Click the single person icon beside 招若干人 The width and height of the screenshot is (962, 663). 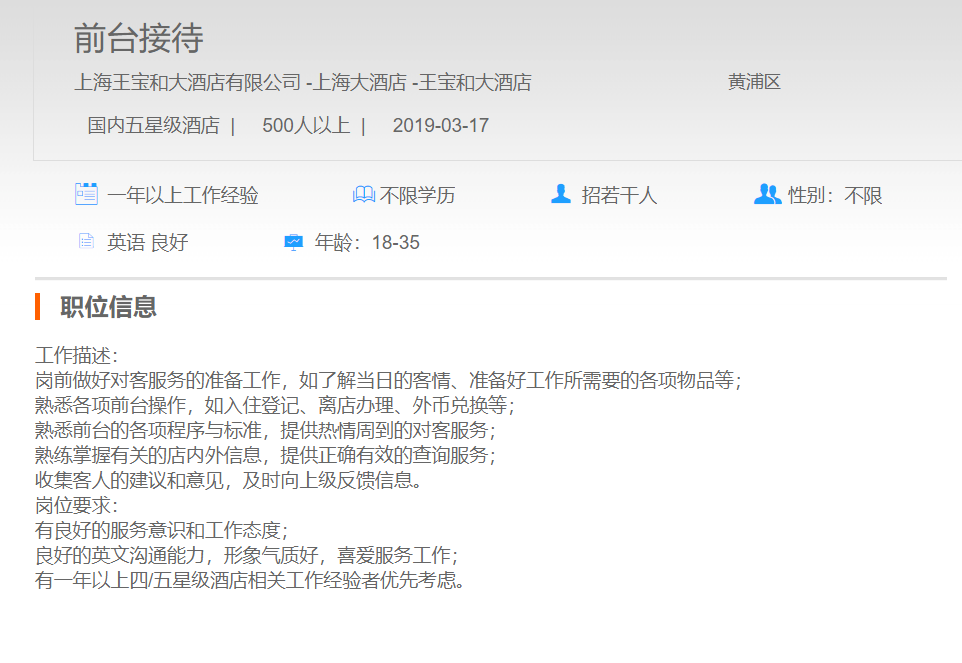(x=561, y=194)
